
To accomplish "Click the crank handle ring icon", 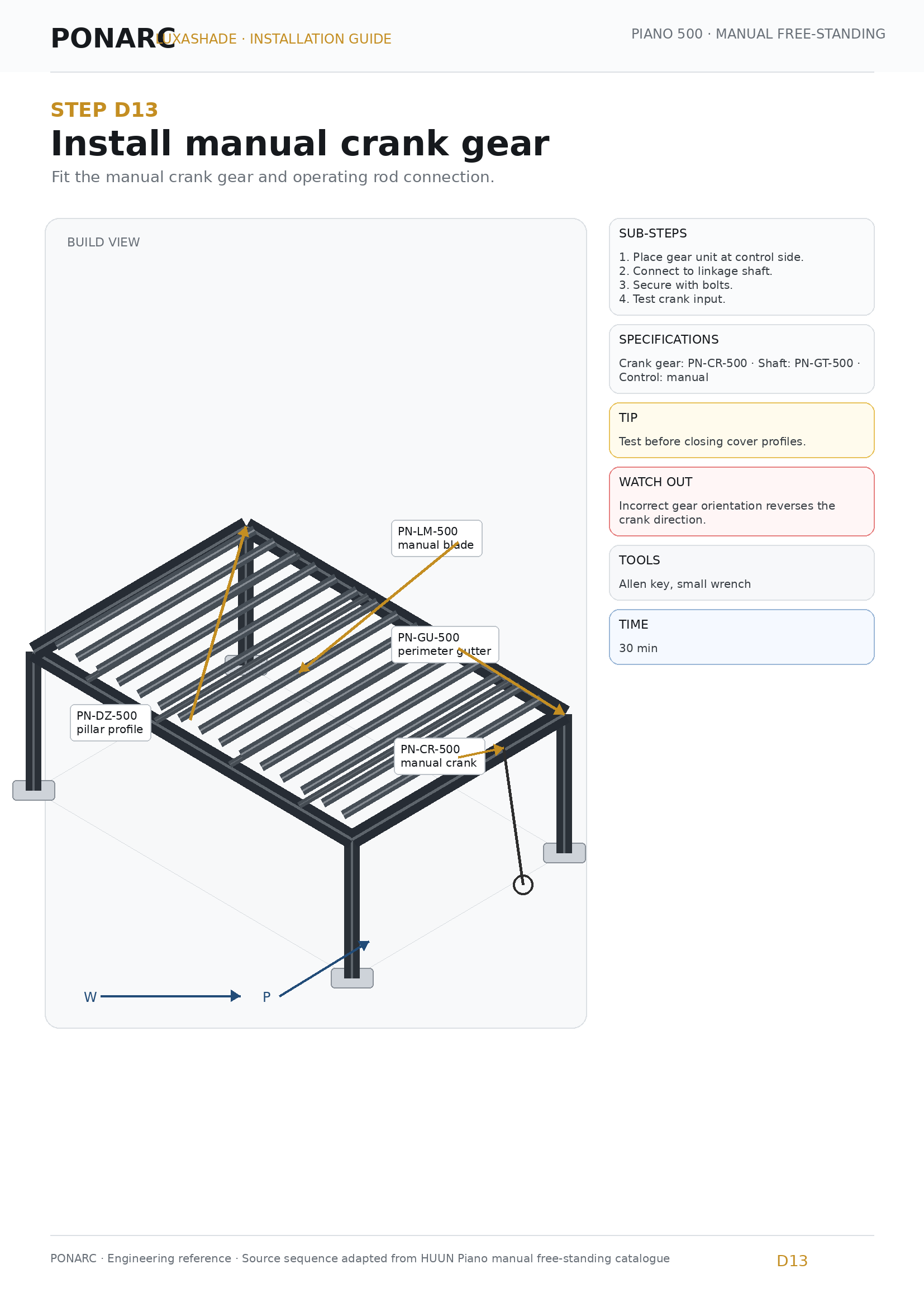I will click(523, 885).
